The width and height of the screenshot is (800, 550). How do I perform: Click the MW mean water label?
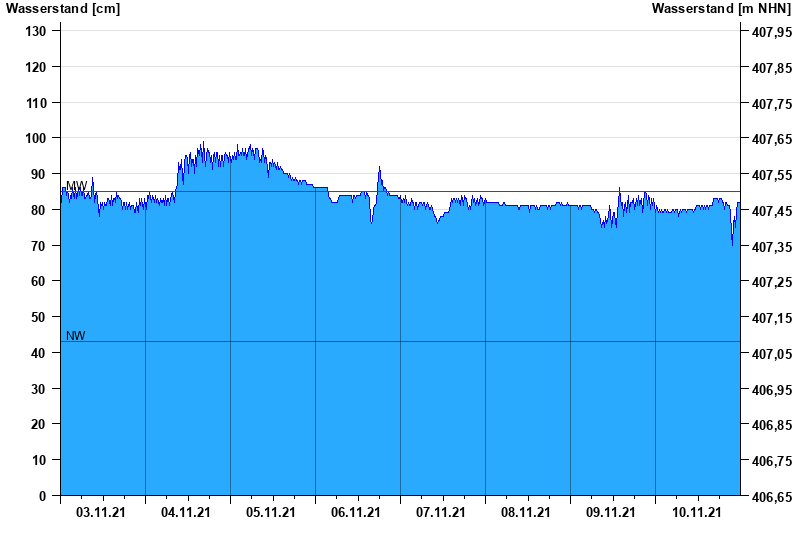pos(77,186)
